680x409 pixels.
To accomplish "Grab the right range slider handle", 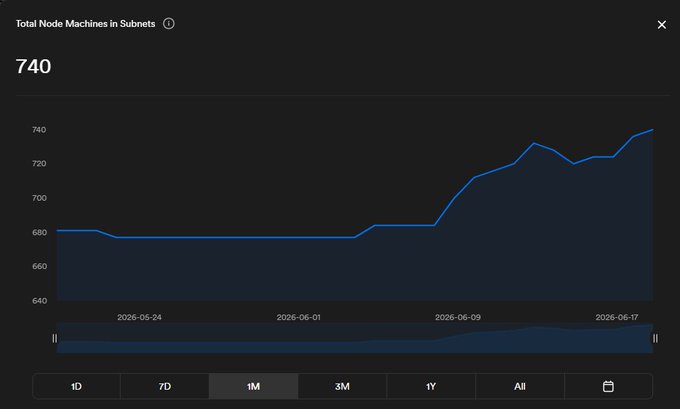I will (655, 338).
